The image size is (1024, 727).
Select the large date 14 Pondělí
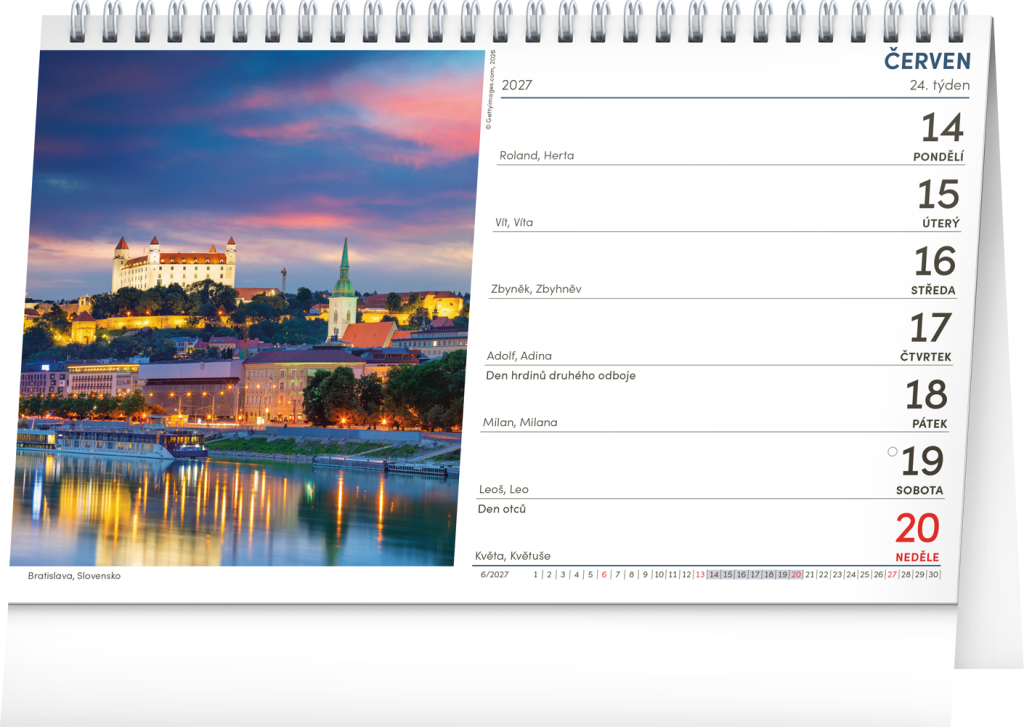941,128
